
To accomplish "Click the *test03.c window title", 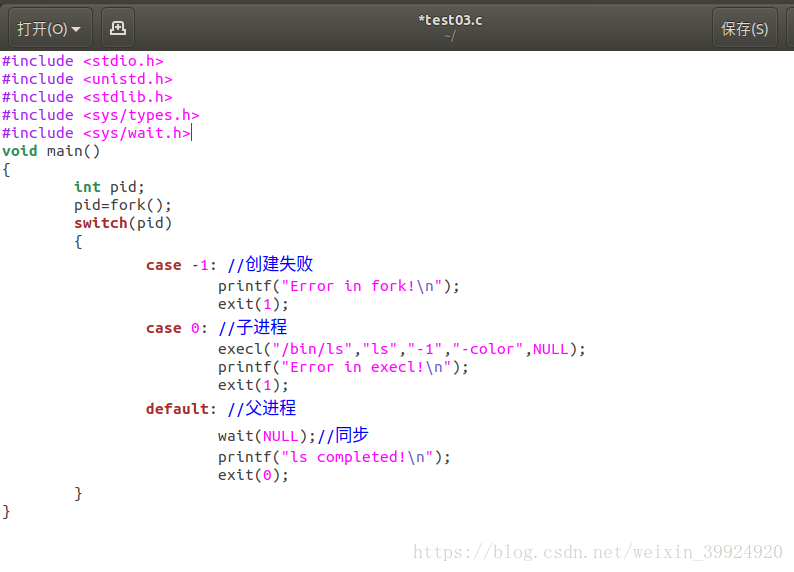I will [x=450, y=20].
